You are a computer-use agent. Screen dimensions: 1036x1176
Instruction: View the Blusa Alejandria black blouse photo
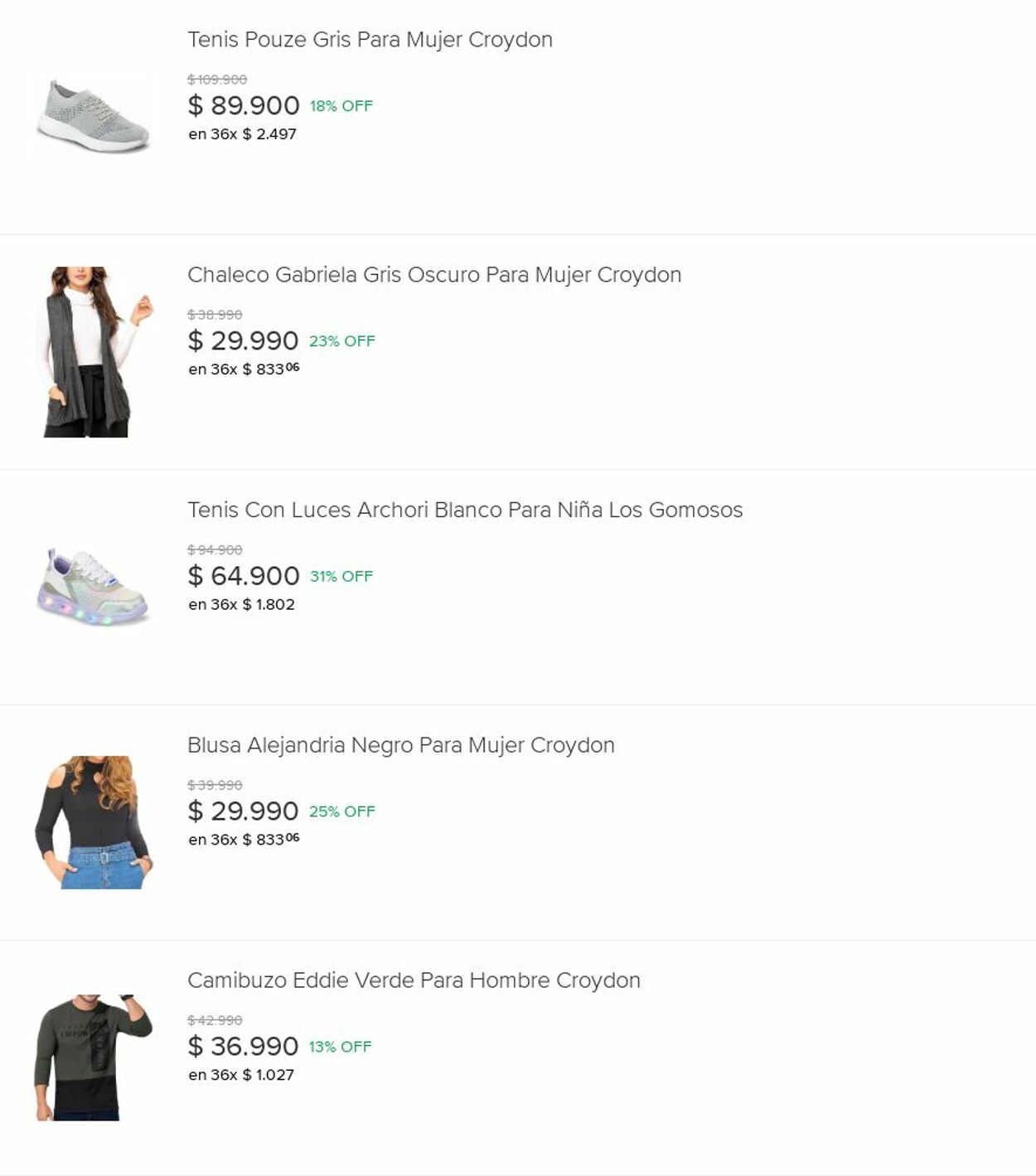[x=94, y=822]
